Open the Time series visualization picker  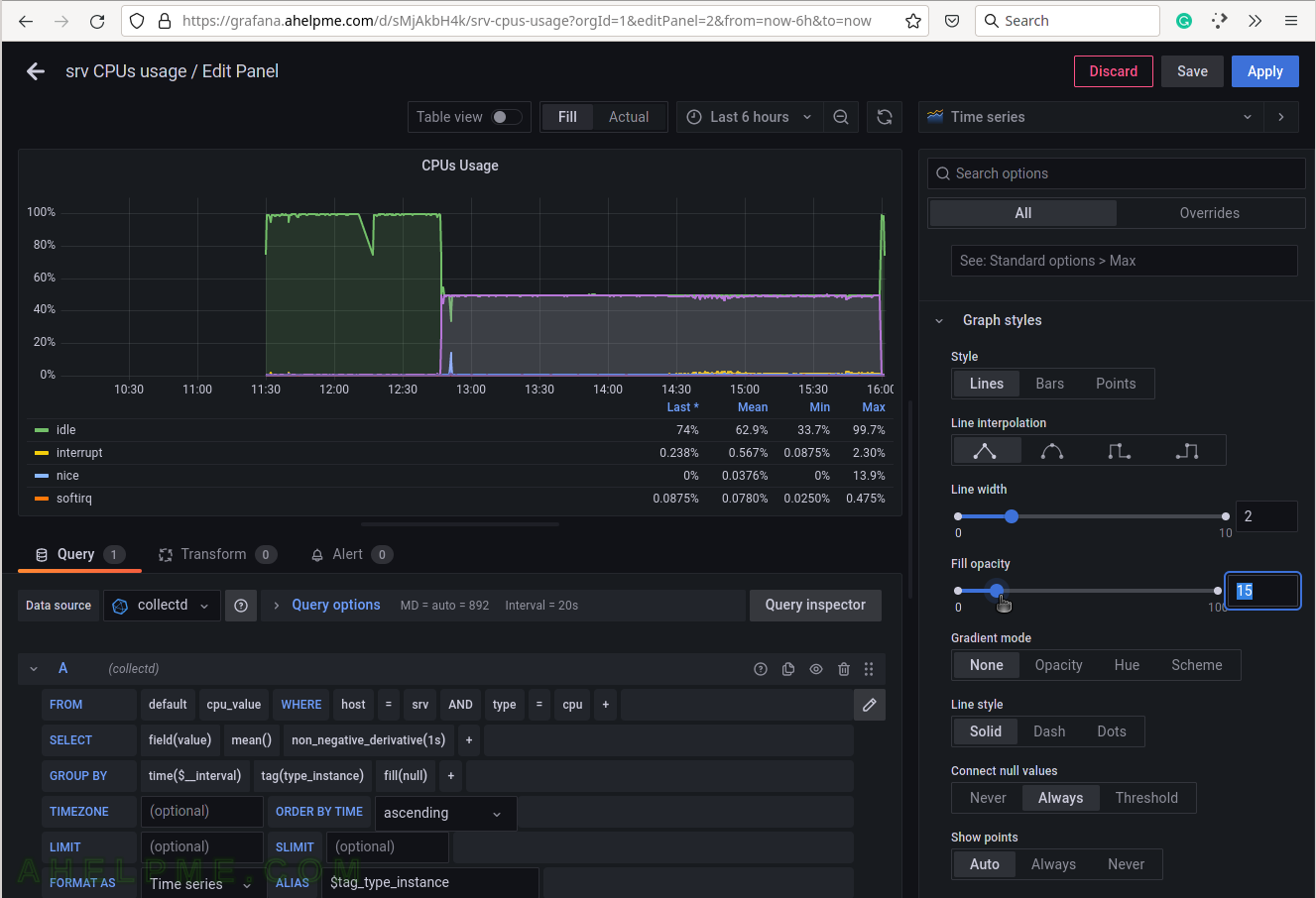pos(1091,117)
